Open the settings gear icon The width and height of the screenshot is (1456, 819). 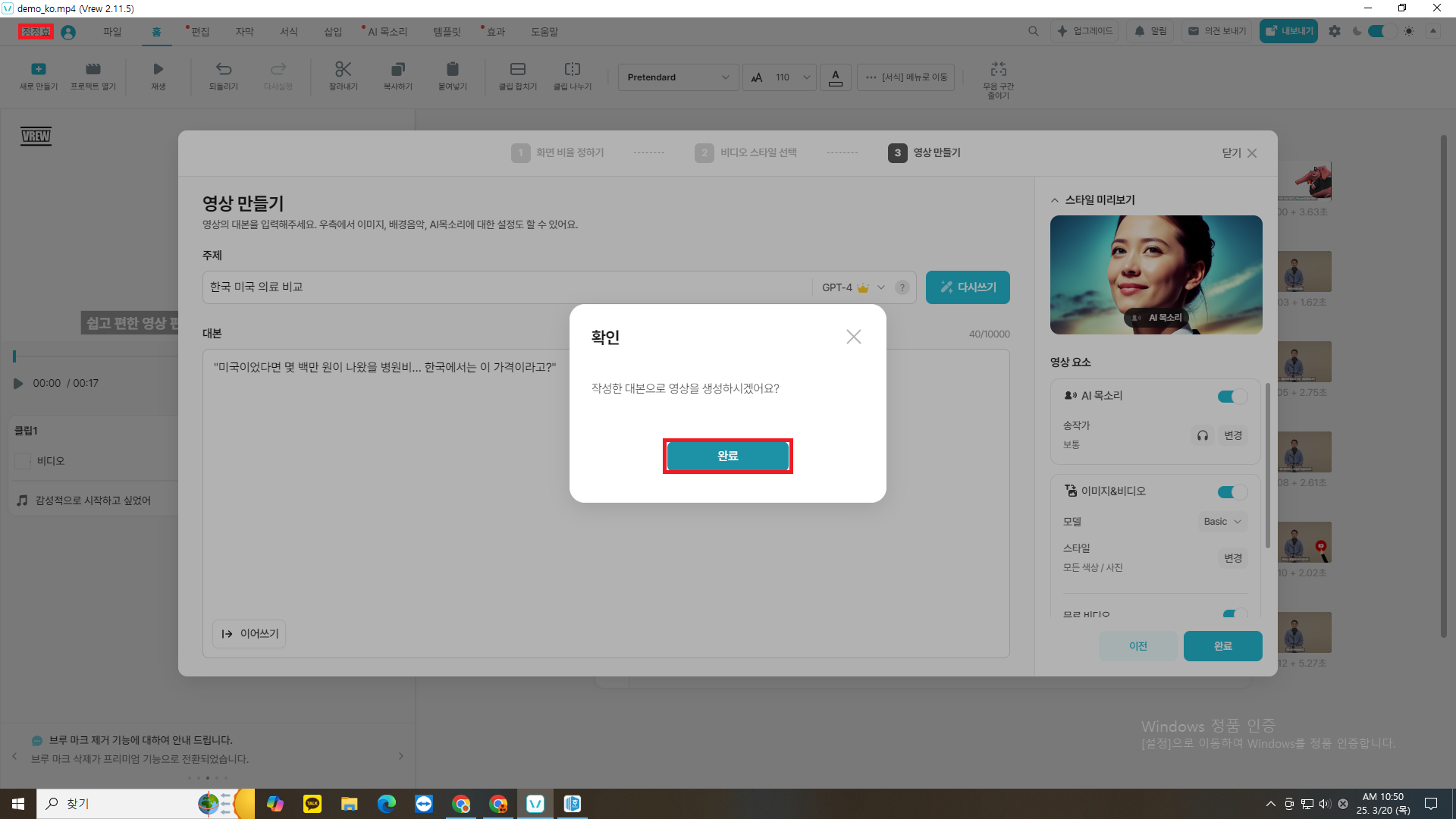(1334, 31)
